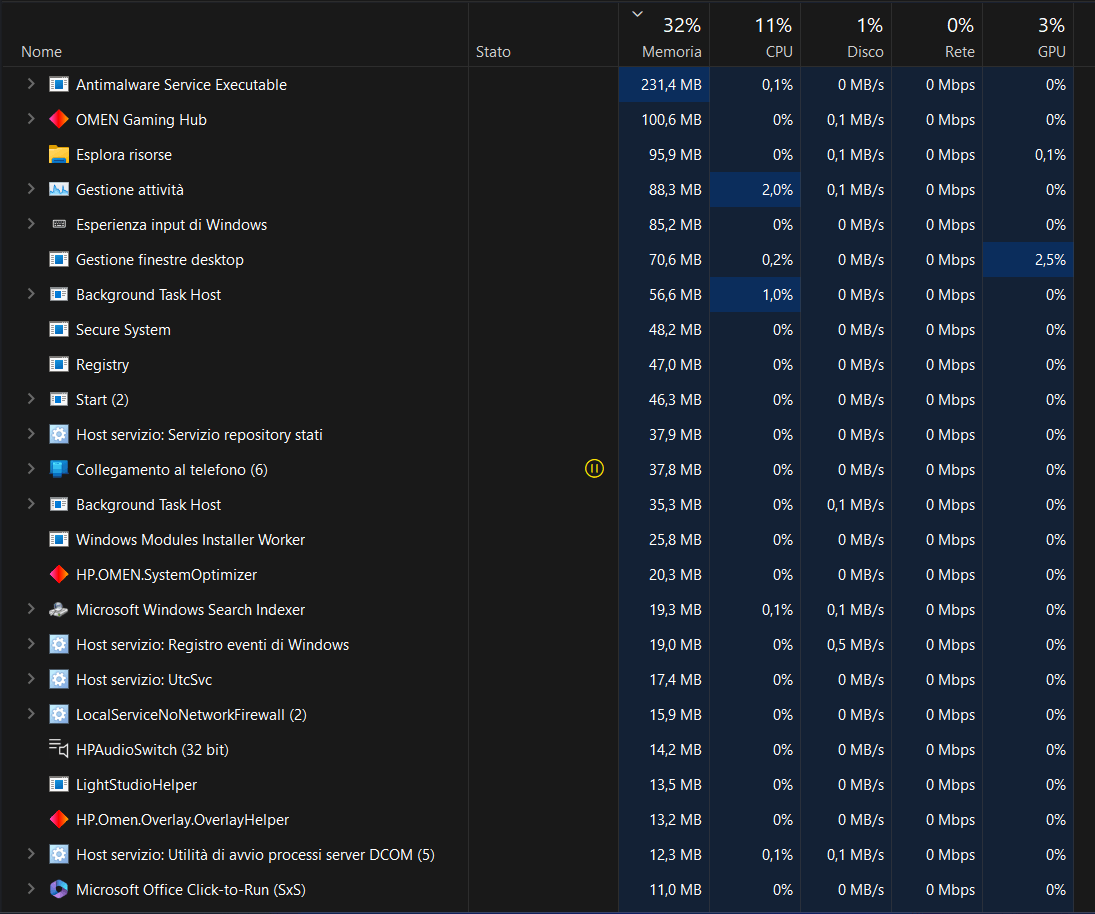The height and width of the screenshot is (914, 1095).
Task: Click the 11,0 MB memory value
Action: (675, 890)
